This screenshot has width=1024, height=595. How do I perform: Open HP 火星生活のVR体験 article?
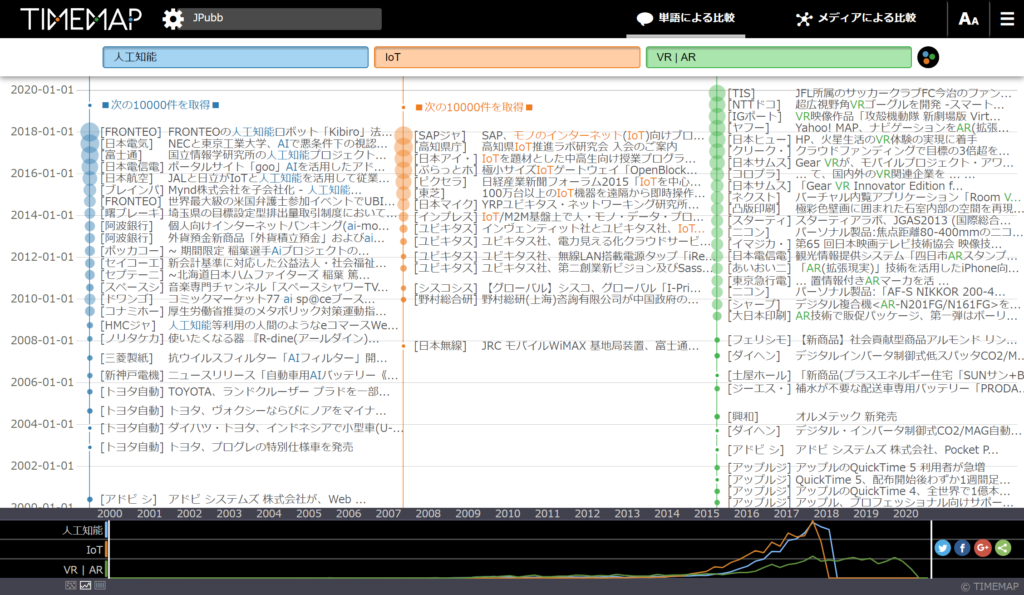(x=853, y=139)
